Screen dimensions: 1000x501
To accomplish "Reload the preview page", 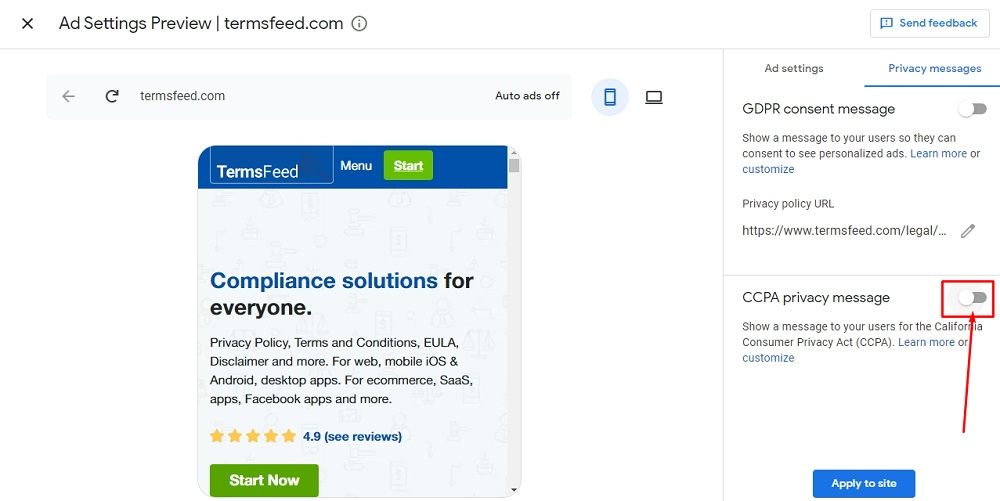I will [112, 96].
